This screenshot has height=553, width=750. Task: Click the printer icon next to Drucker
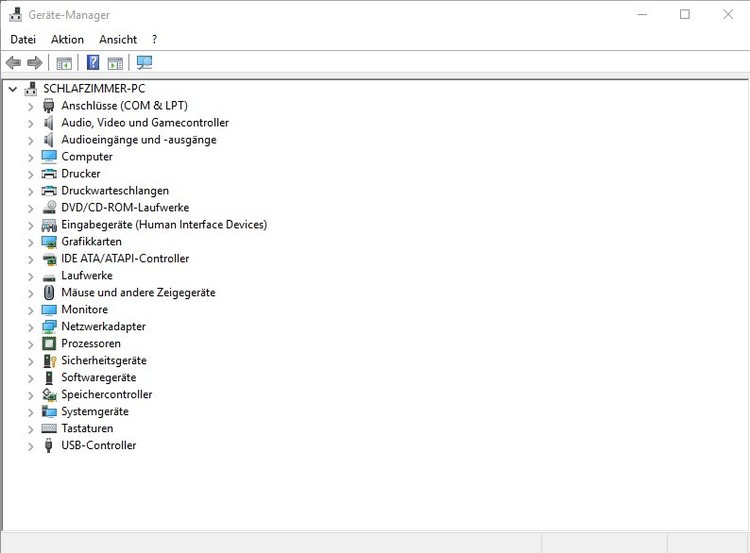tap(49, 174)
